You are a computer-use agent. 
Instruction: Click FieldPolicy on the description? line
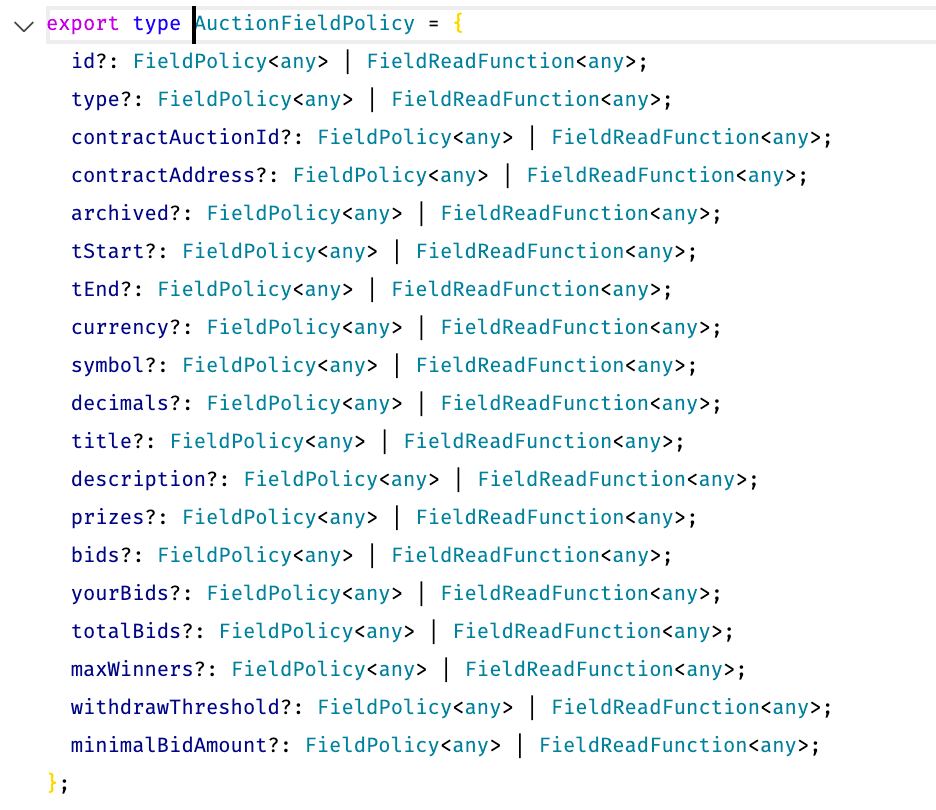tap(310, 479)
